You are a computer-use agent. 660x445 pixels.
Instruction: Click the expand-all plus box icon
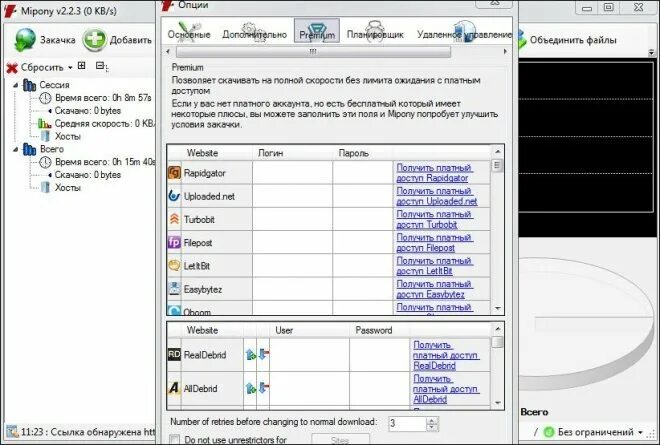82,66
